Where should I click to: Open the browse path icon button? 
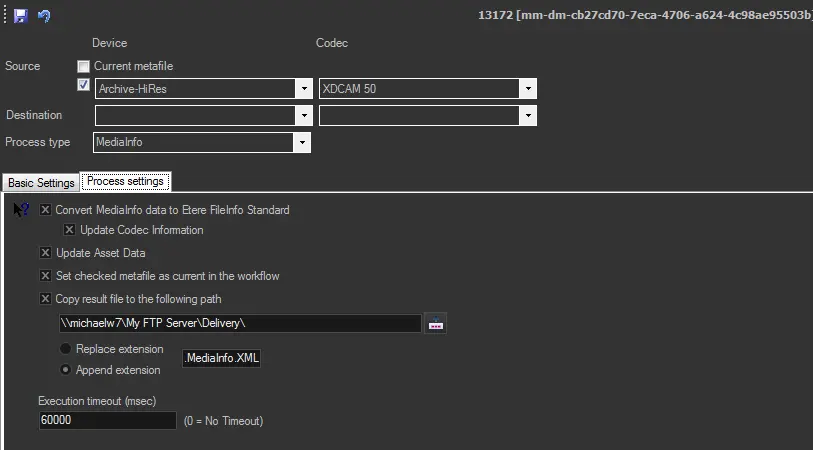click(435, 323)
